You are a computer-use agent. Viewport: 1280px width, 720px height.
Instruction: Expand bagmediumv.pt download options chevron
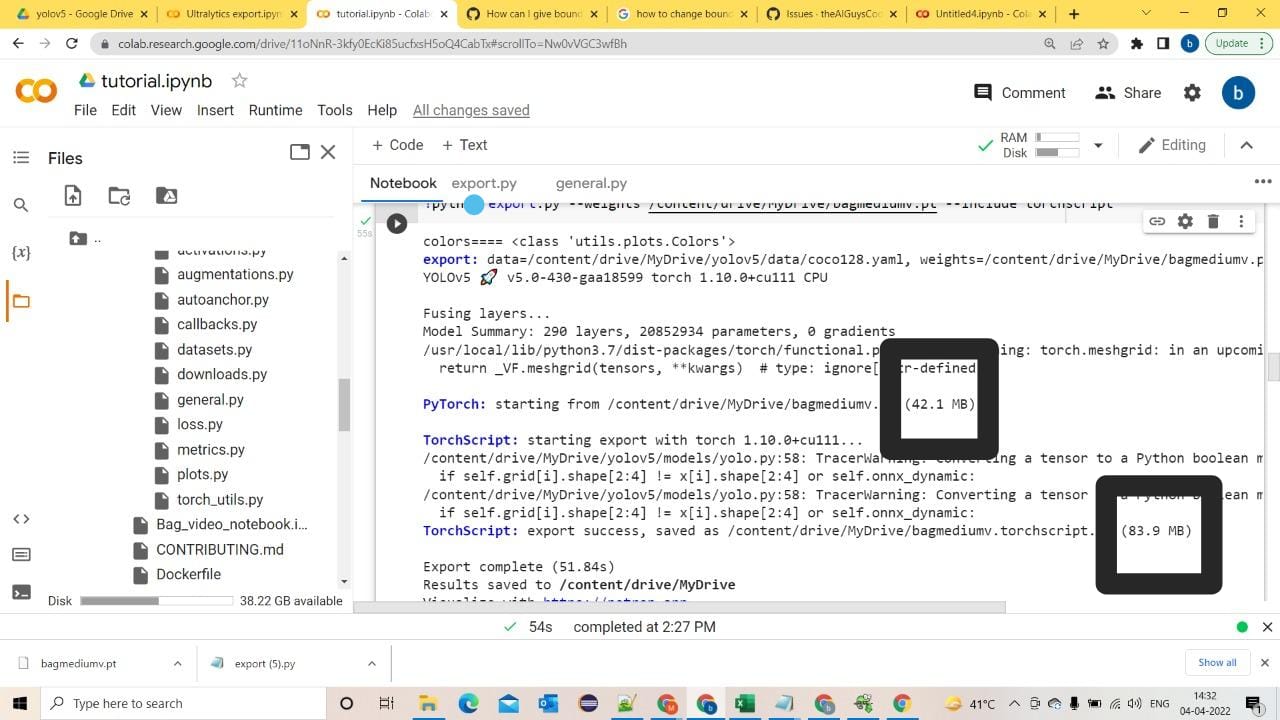click(x=177, y=663)
